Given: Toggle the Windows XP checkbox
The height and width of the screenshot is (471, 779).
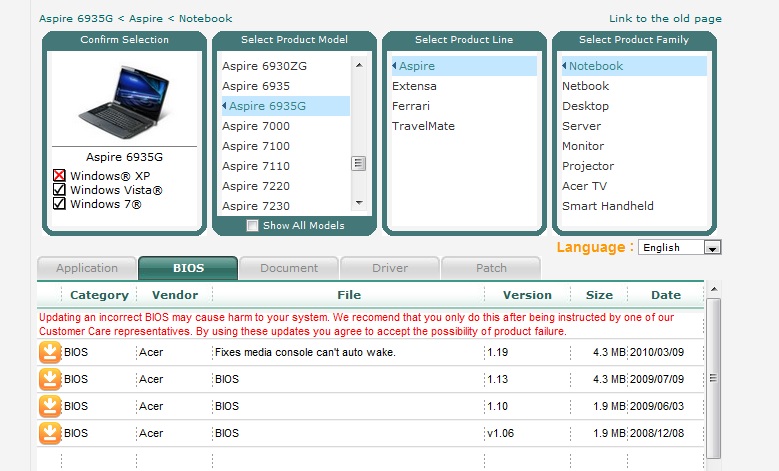Looking at the screenshot, I should (59, 175).
